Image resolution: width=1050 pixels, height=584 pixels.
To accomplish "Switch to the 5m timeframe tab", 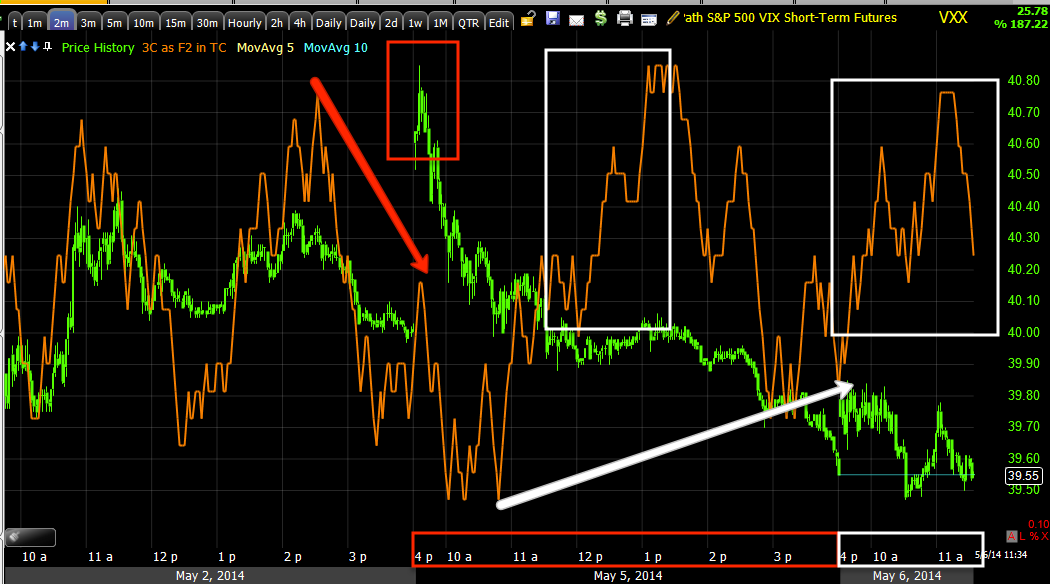I will 115,23.
